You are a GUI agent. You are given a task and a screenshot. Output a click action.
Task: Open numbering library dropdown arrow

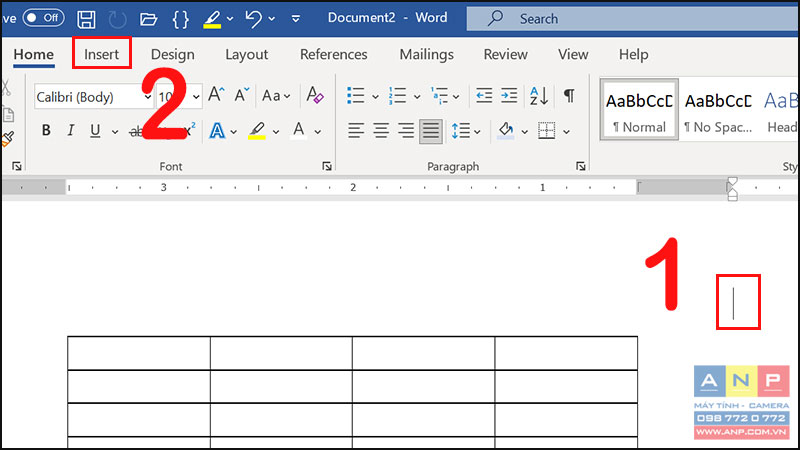(417, 96)
